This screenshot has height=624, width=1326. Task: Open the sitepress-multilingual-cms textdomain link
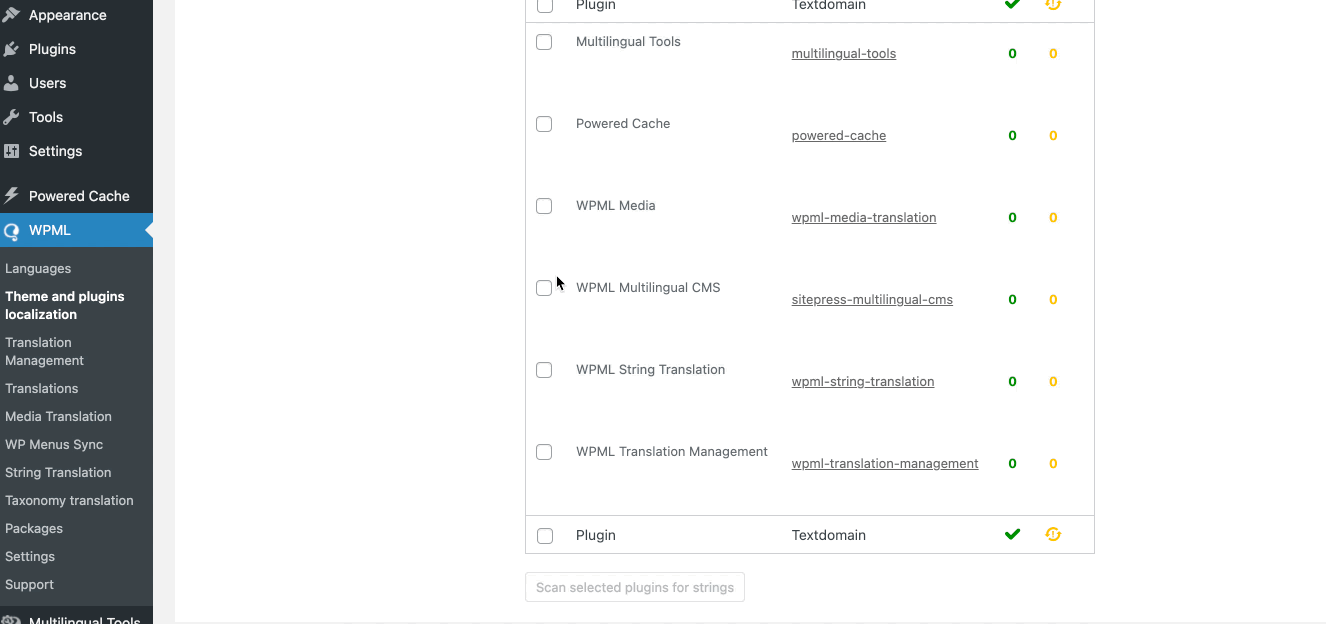tap(872, 300)
